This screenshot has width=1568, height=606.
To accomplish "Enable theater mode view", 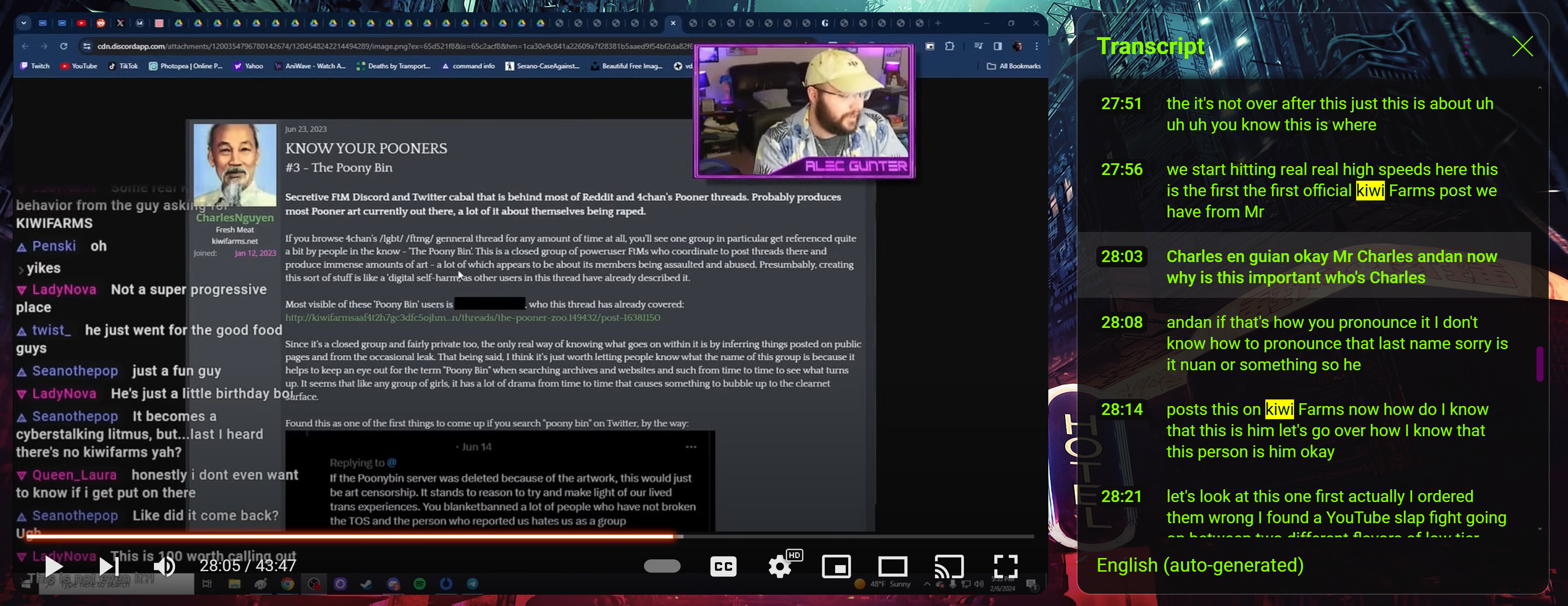I will tap(893, 566).
